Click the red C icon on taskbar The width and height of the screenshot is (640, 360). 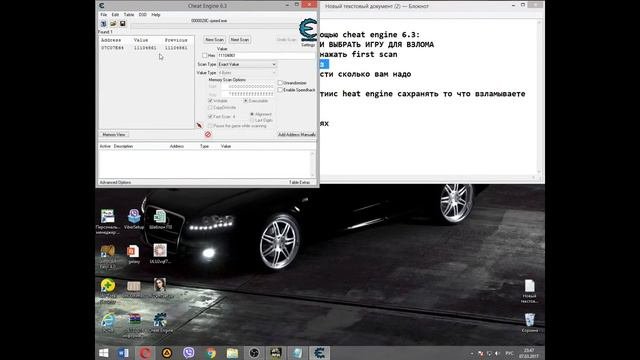click(x=145, y=353)
